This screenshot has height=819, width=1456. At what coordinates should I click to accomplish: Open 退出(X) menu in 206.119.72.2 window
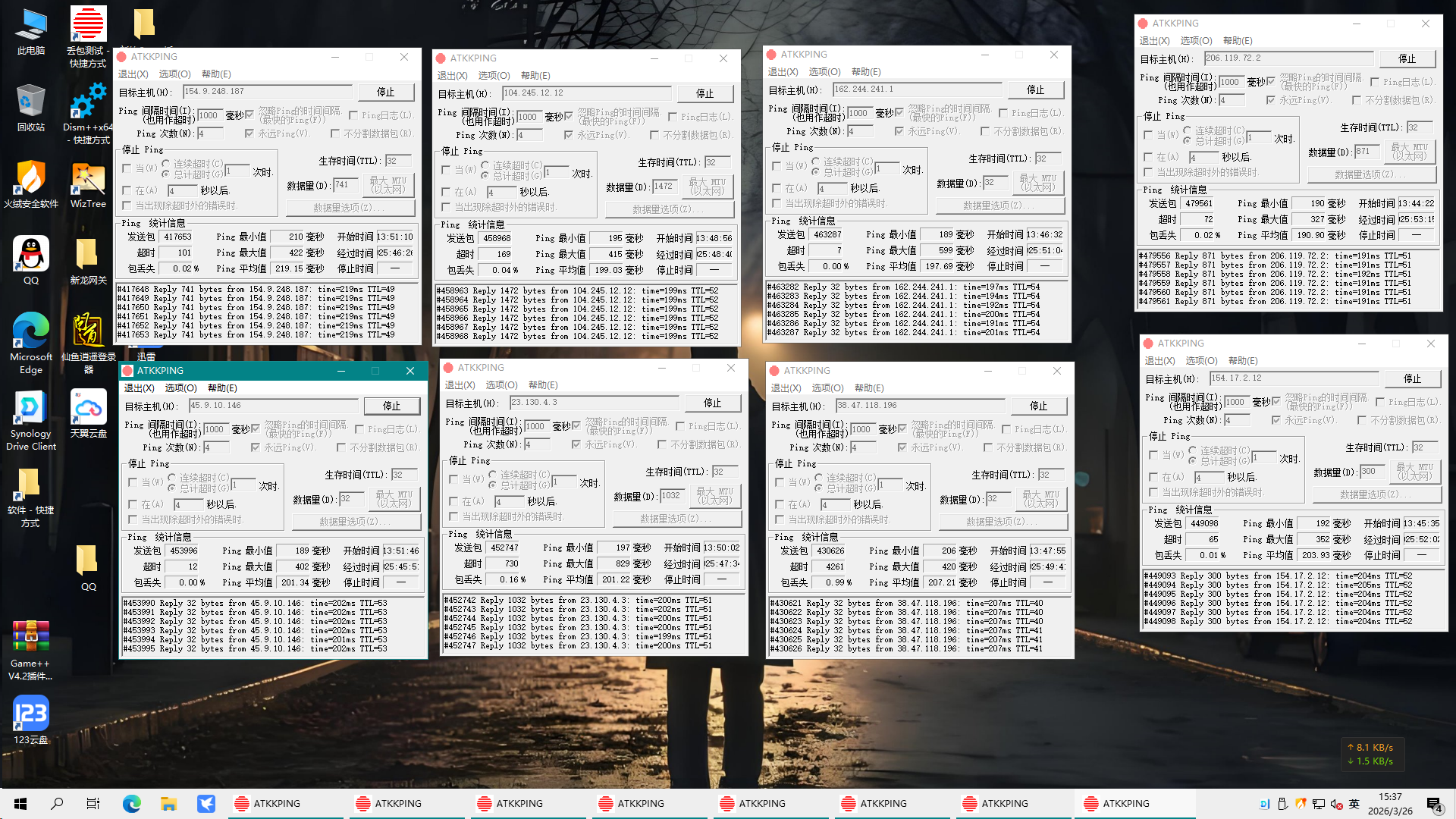tap(1154, 40)
